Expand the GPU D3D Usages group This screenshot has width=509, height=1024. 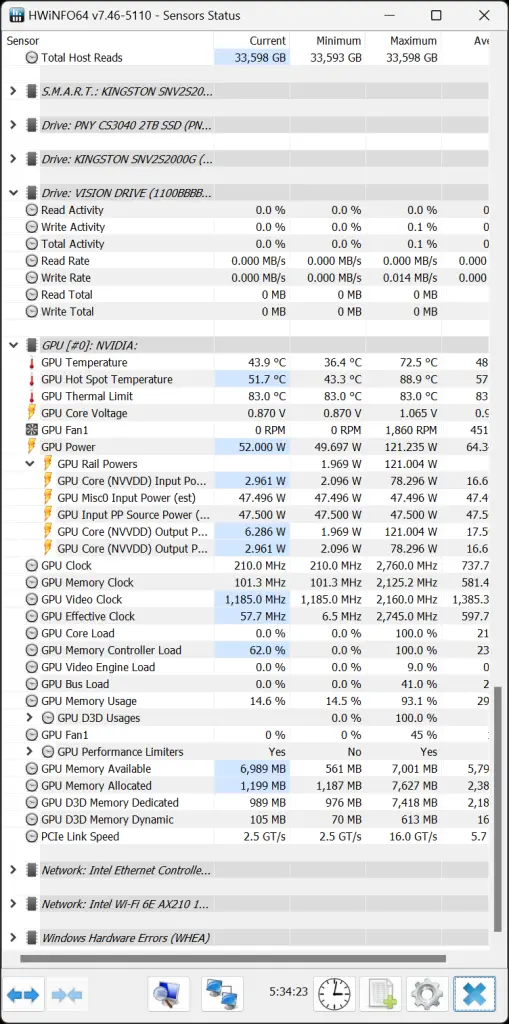pyautogui.click(x=29, y=718)
